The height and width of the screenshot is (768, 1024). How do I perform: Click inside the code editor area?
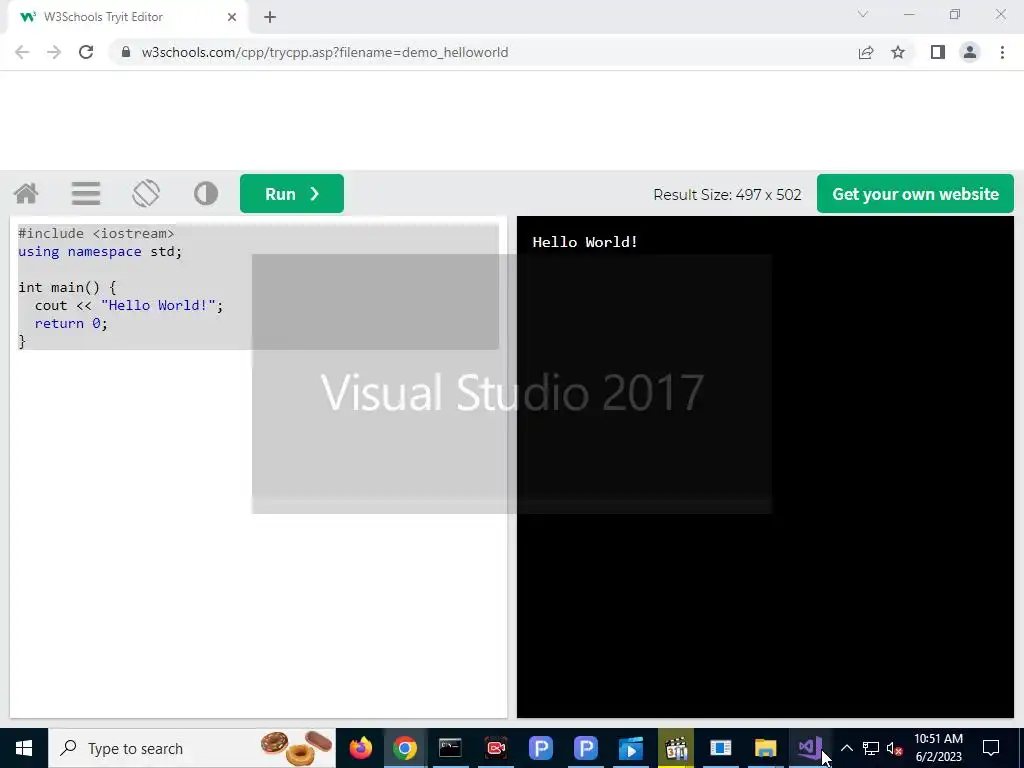point(259,467)
